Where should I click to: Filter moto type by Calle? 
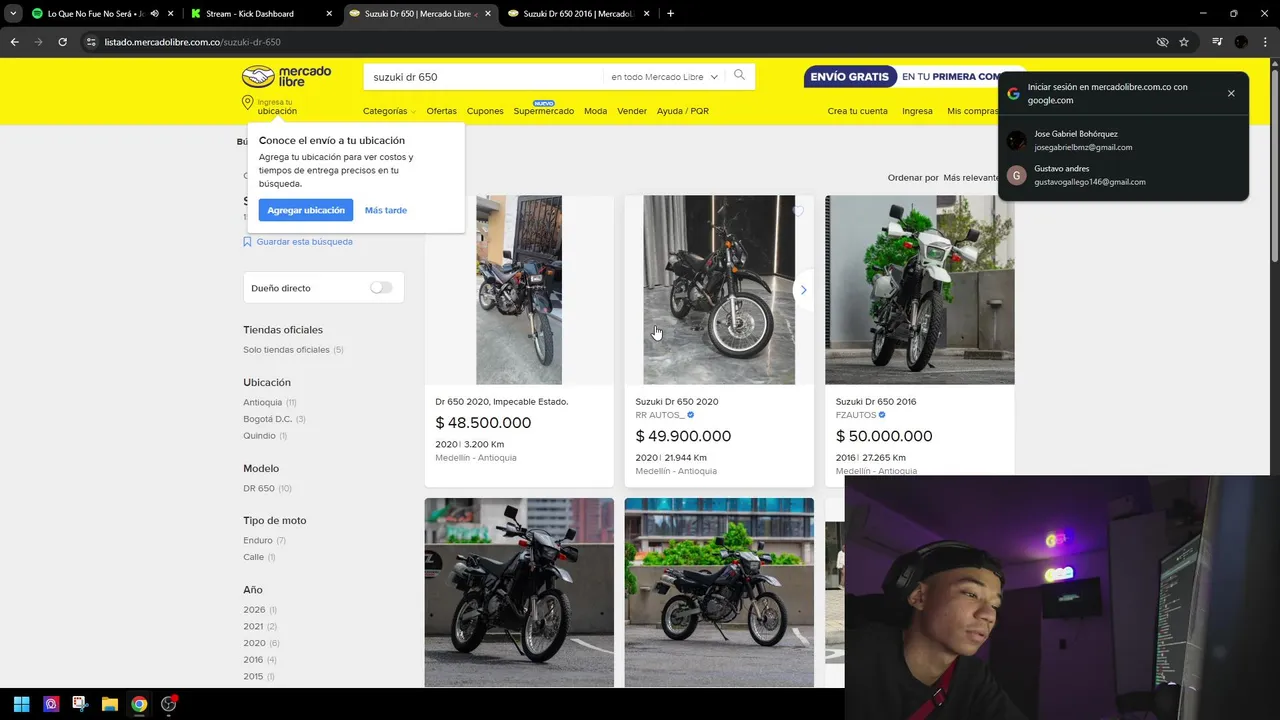(259, 557)
